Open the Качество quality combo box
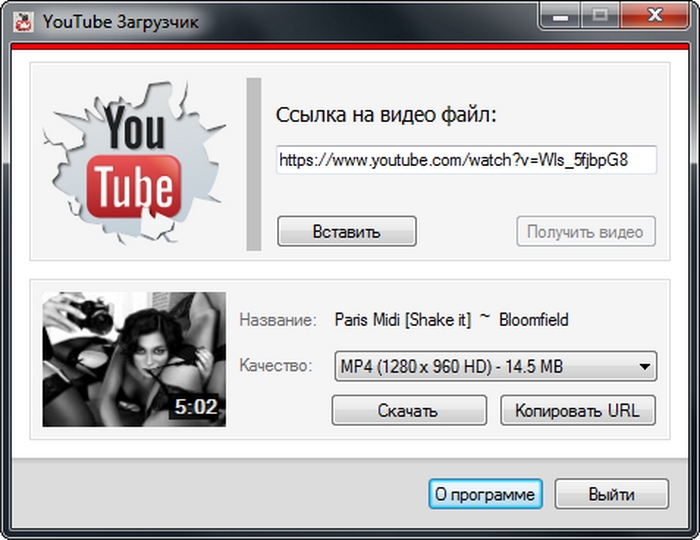The image size is (700, 540). tap(484, 367)
